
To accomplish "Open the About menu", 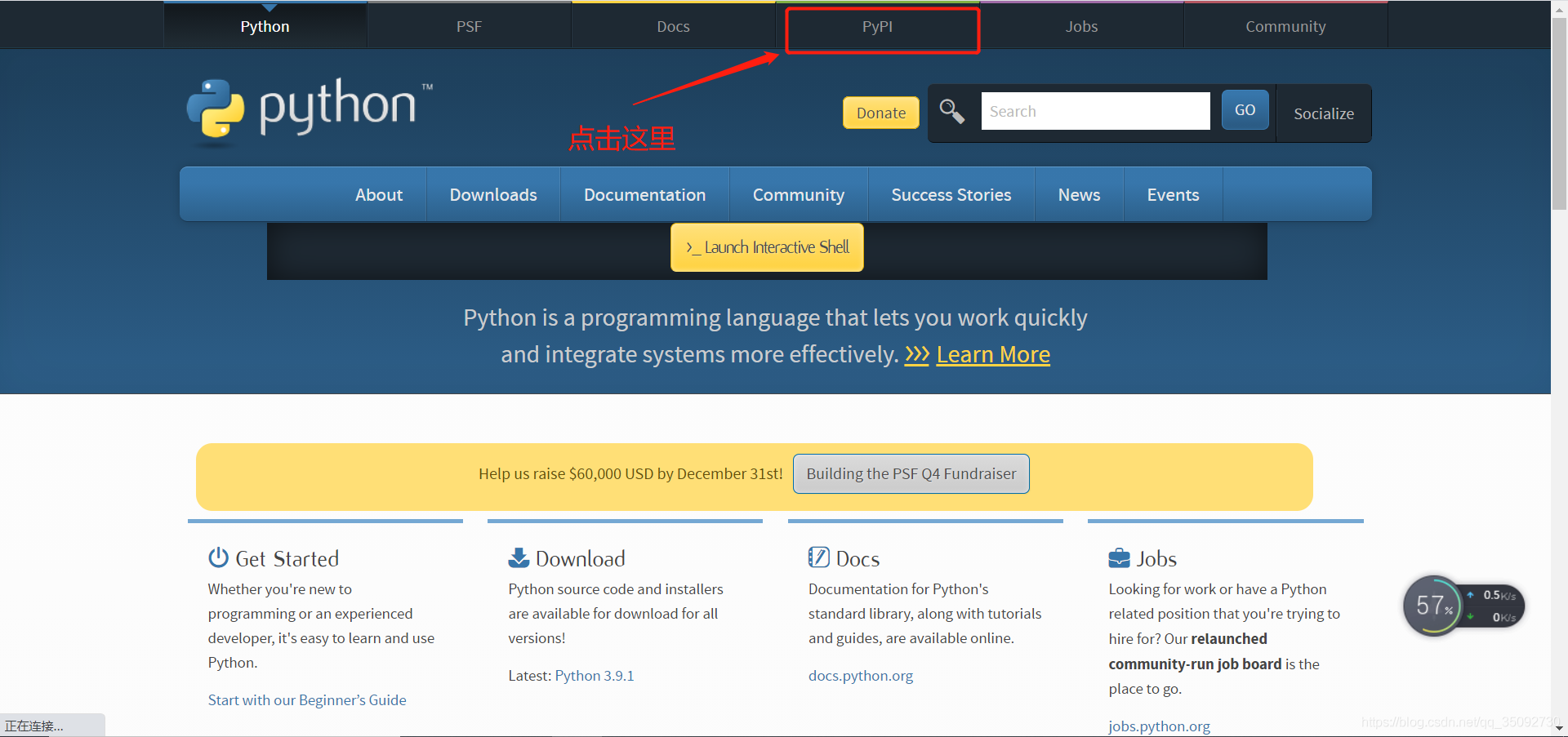I will [x=379, y=194].
